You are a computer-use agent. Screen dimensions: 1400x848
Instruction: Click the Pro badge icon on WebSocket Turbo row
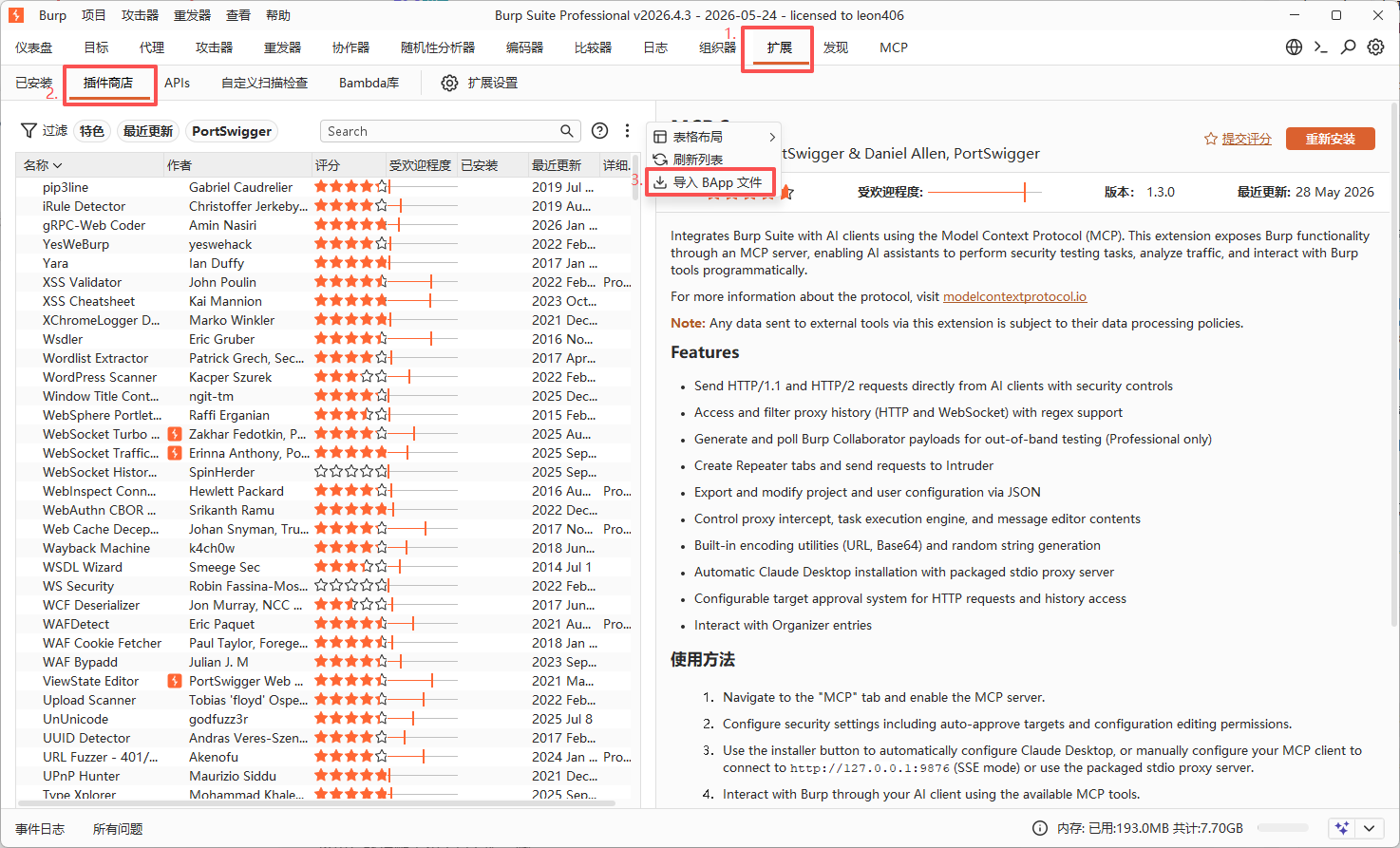coord(175,434)
